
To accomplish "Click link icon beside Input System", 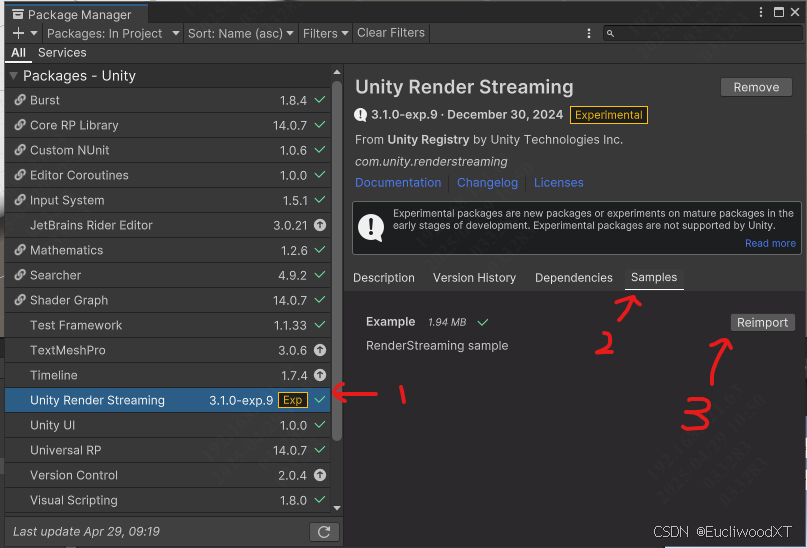I will point(20,200).
